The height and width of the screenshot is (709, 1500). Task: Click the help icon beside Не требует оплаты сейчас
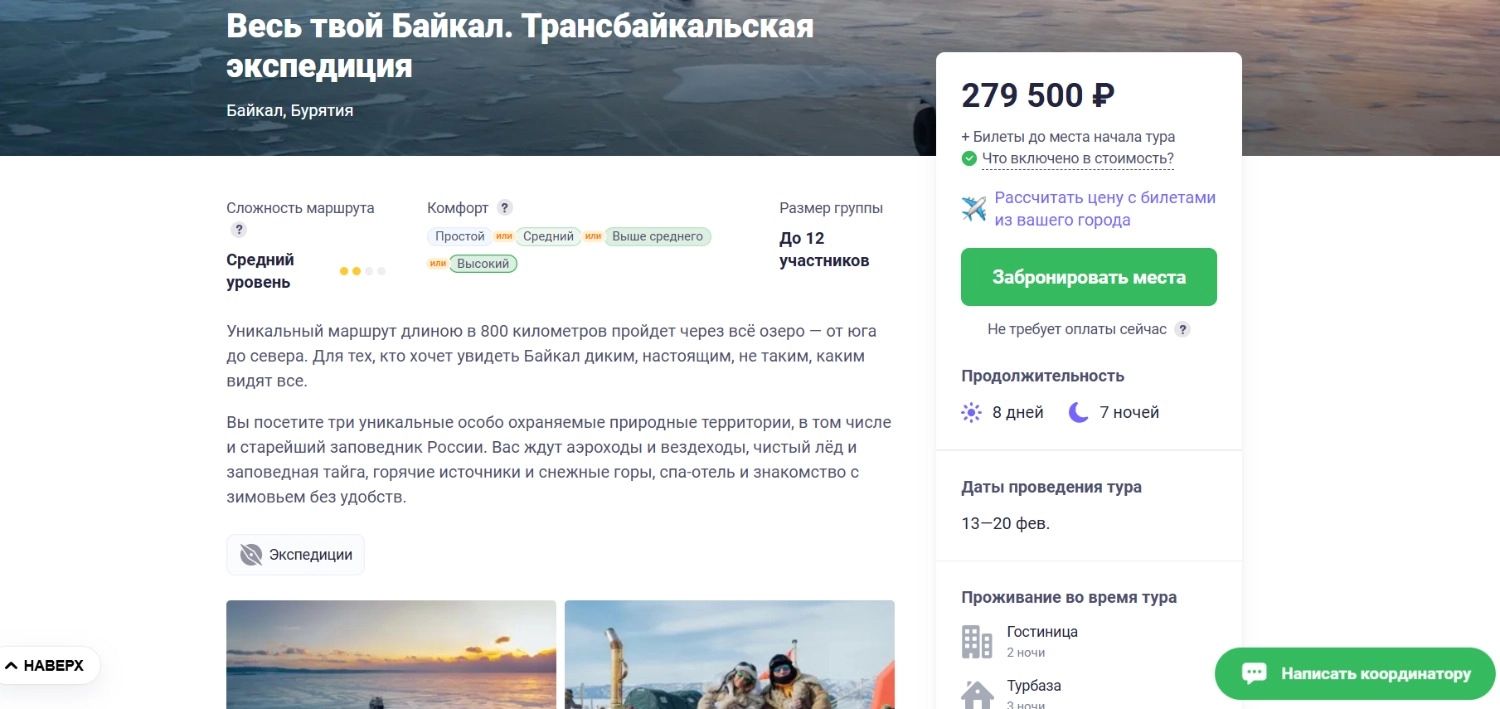click(x=1183, y=329)
